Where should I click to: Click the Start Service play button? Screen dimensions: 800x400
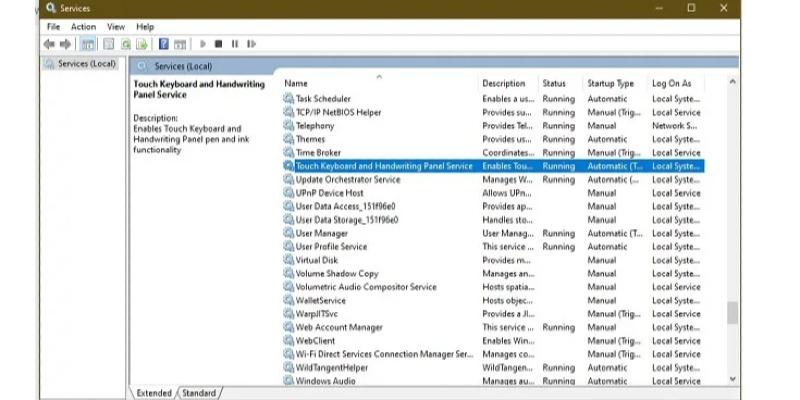coord(203,44)
